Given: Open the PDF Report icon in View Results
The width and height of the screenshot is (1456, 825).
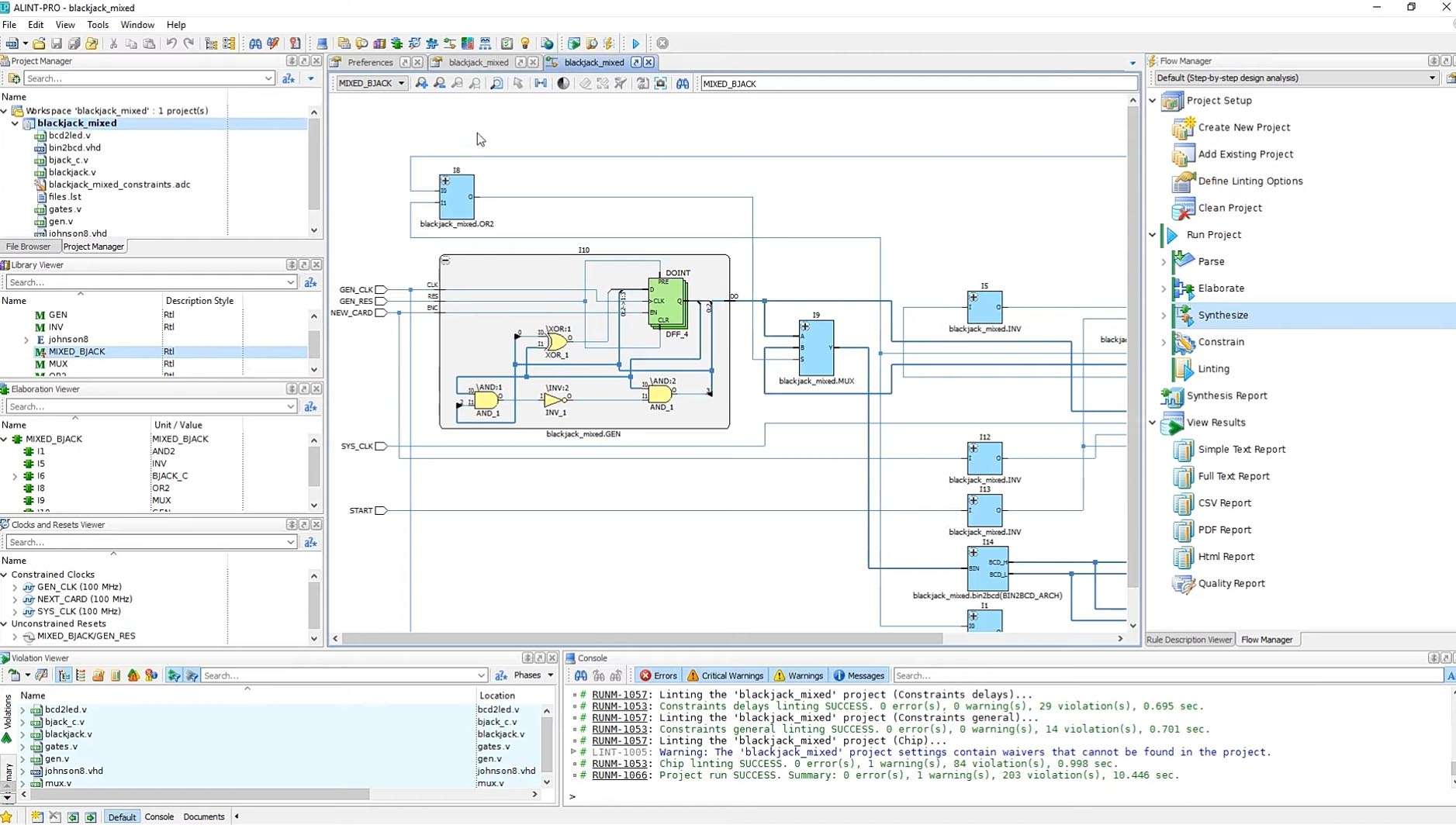Looking at the screenshot, I should coord(1183,530).
